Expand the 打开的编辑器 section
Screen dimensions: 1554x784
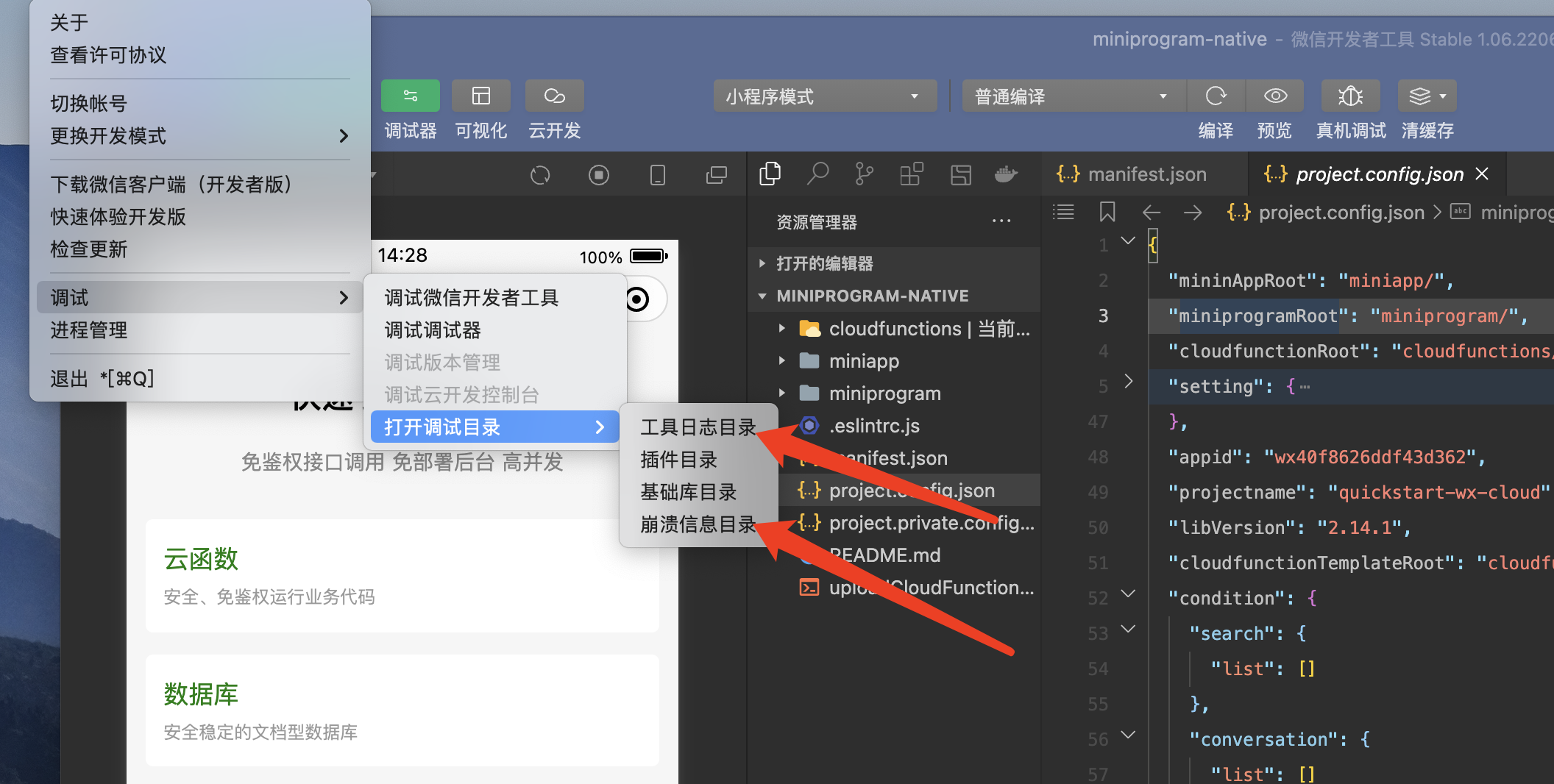894,263
